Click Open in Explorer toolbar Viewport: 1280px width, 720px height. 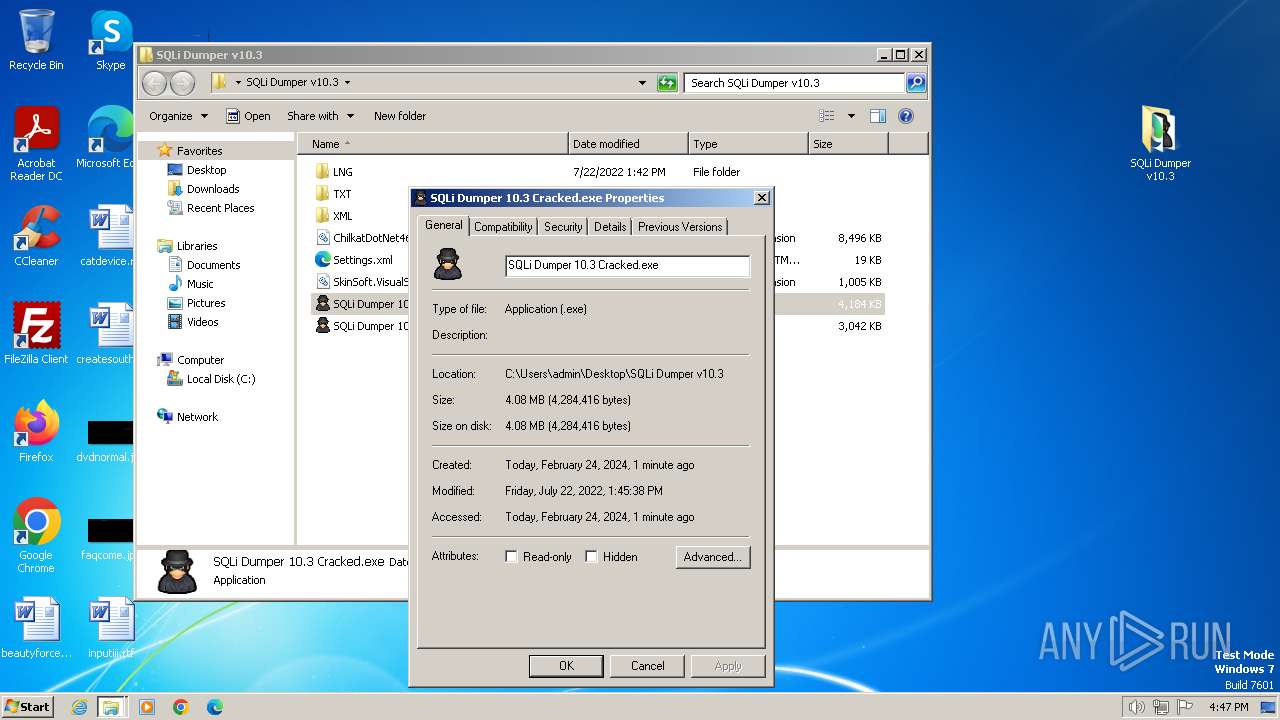coord(248,116)
